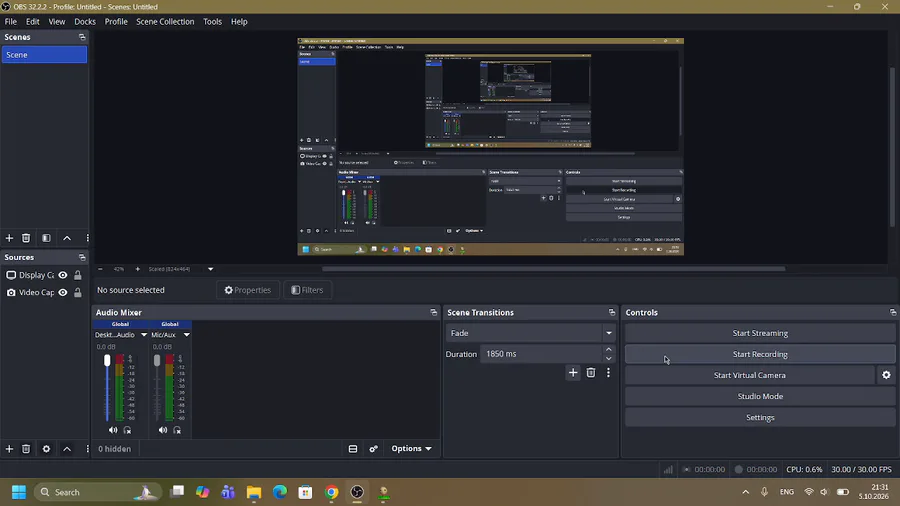Open Desktop Audio dropdown arrow
Screen dimensions: 900x506
pos(143,334)
